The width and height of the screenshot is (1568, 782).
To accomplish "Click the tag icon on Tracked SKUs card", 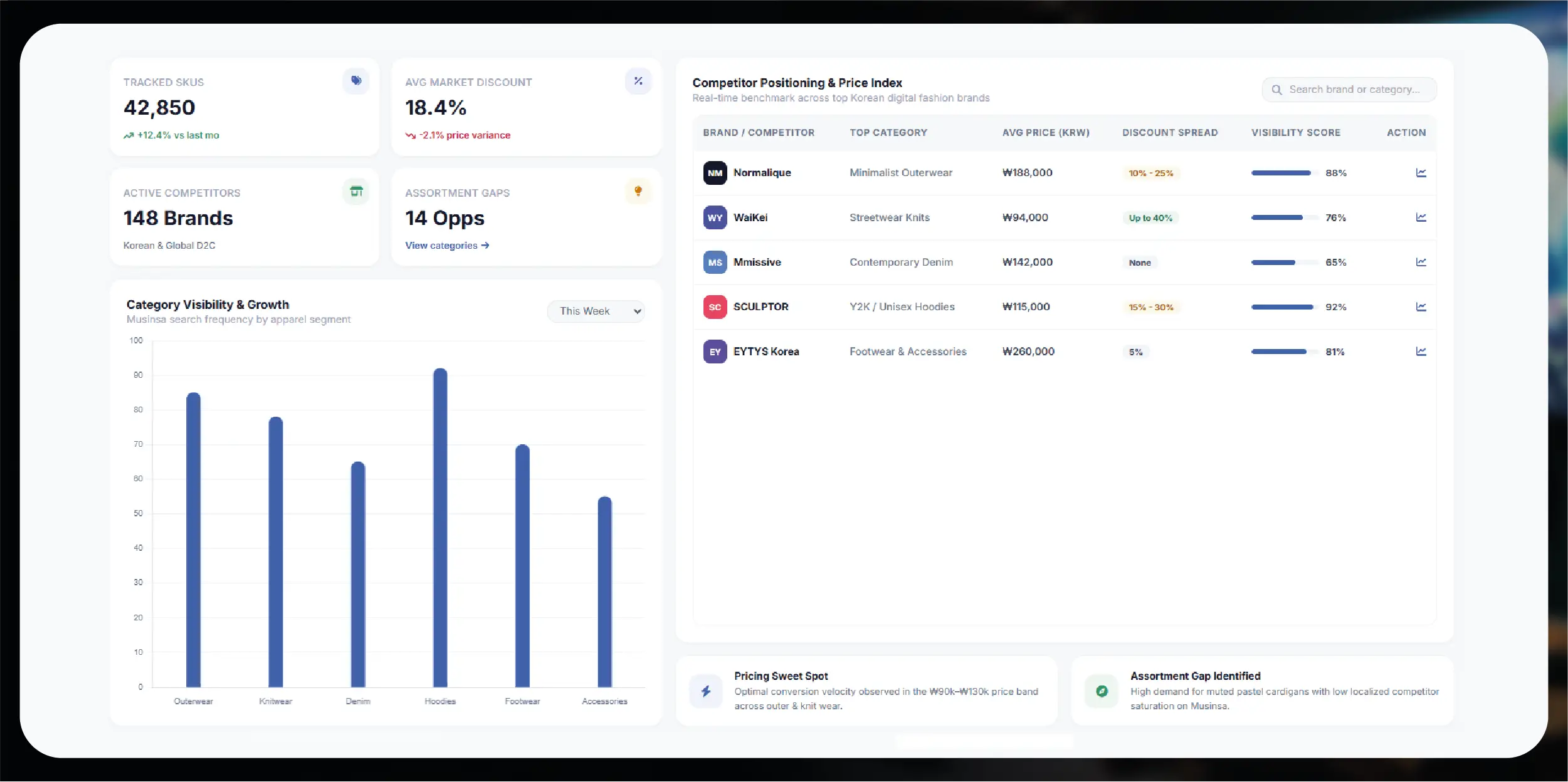I will click(x=356, y=81).
